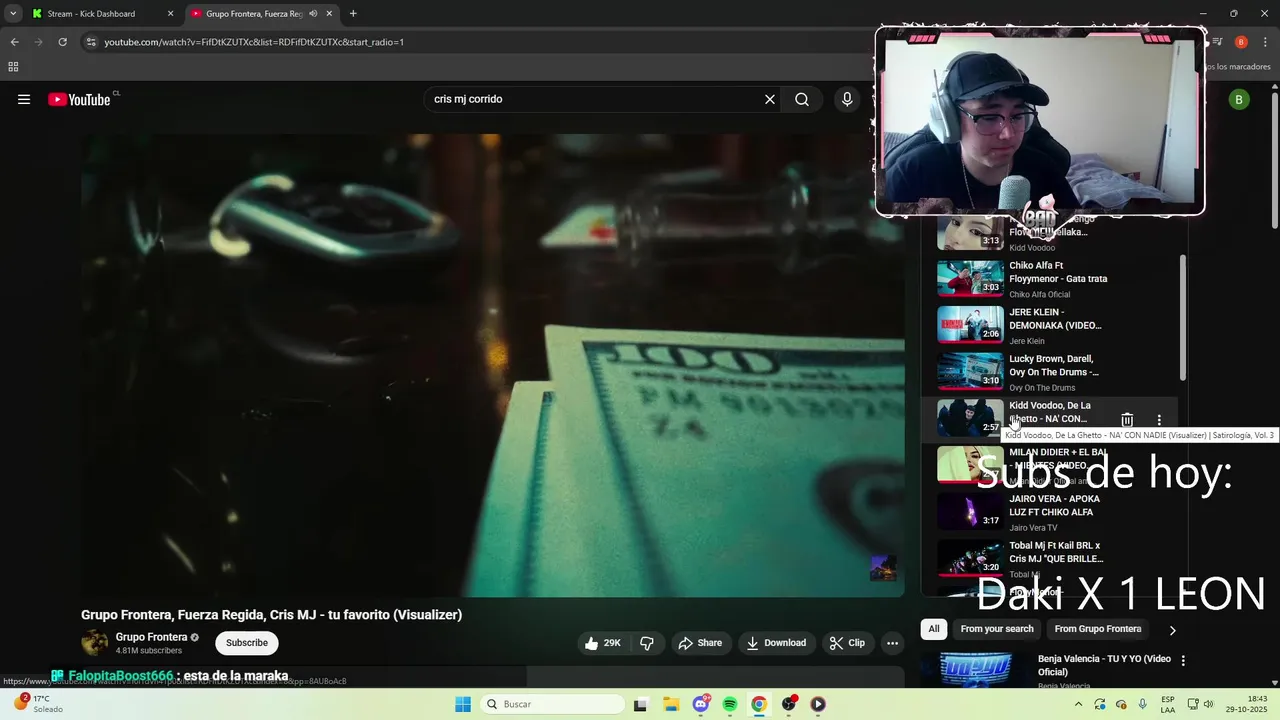Start voice search with microphone icon
The image size is (1280, 720).
pyautogui.click(x=847, y=99)
